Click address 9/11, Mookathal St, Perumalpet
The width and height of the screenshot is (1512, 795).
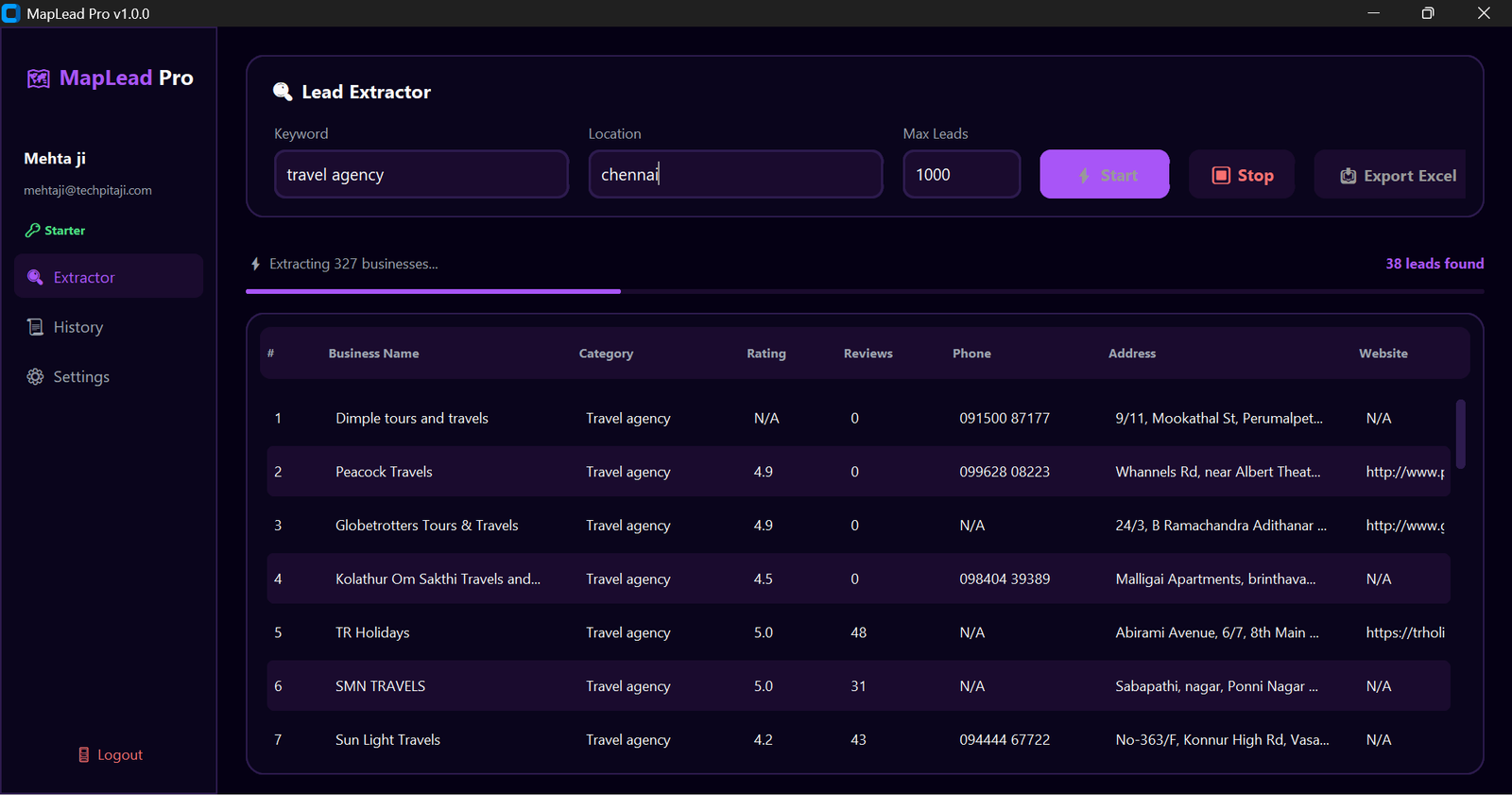(1219, 418)
